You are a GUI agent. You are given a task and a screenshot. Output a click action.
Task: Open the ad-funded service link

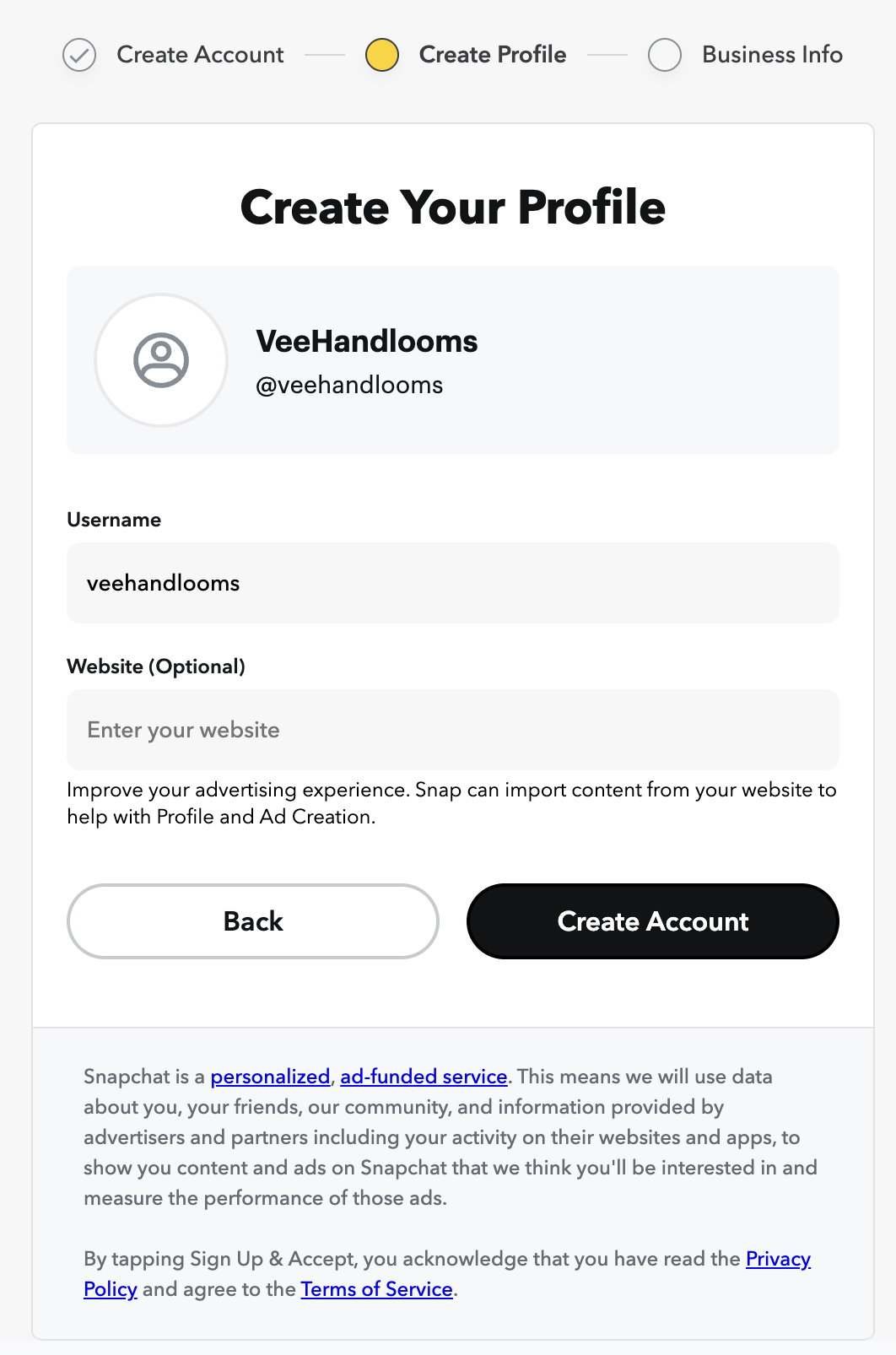(x=424, y=1077)
